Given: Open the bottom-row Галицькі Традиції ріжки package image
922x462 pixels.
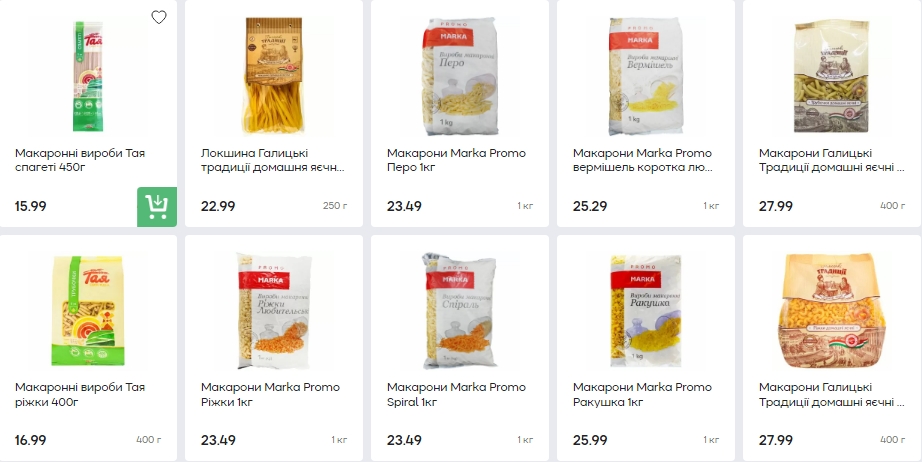Looking at the screenshot, I should 831,310.
